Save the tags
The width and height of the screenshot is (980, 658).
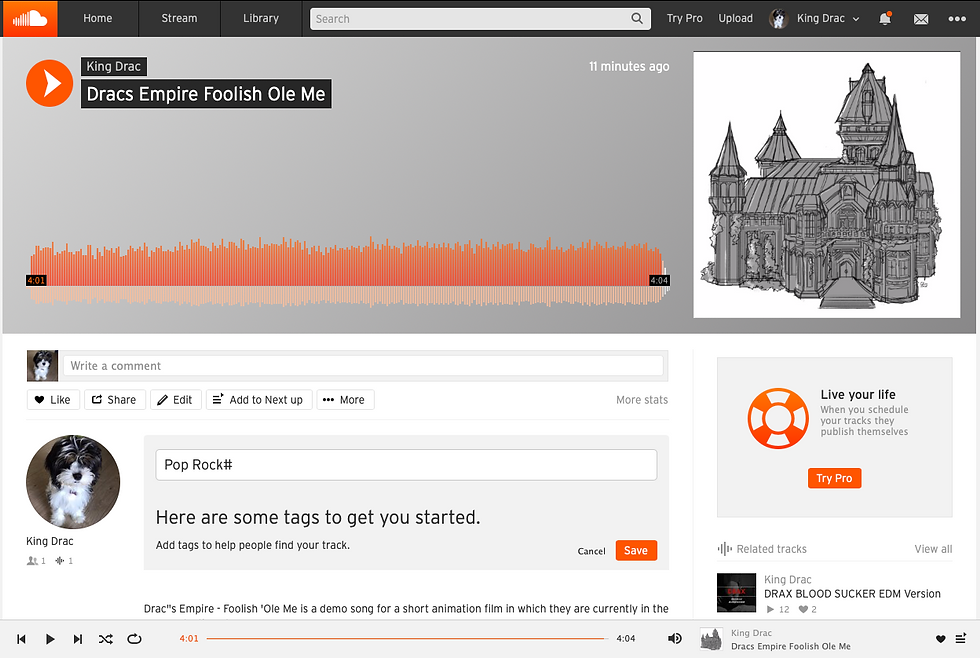pos(636,551)
